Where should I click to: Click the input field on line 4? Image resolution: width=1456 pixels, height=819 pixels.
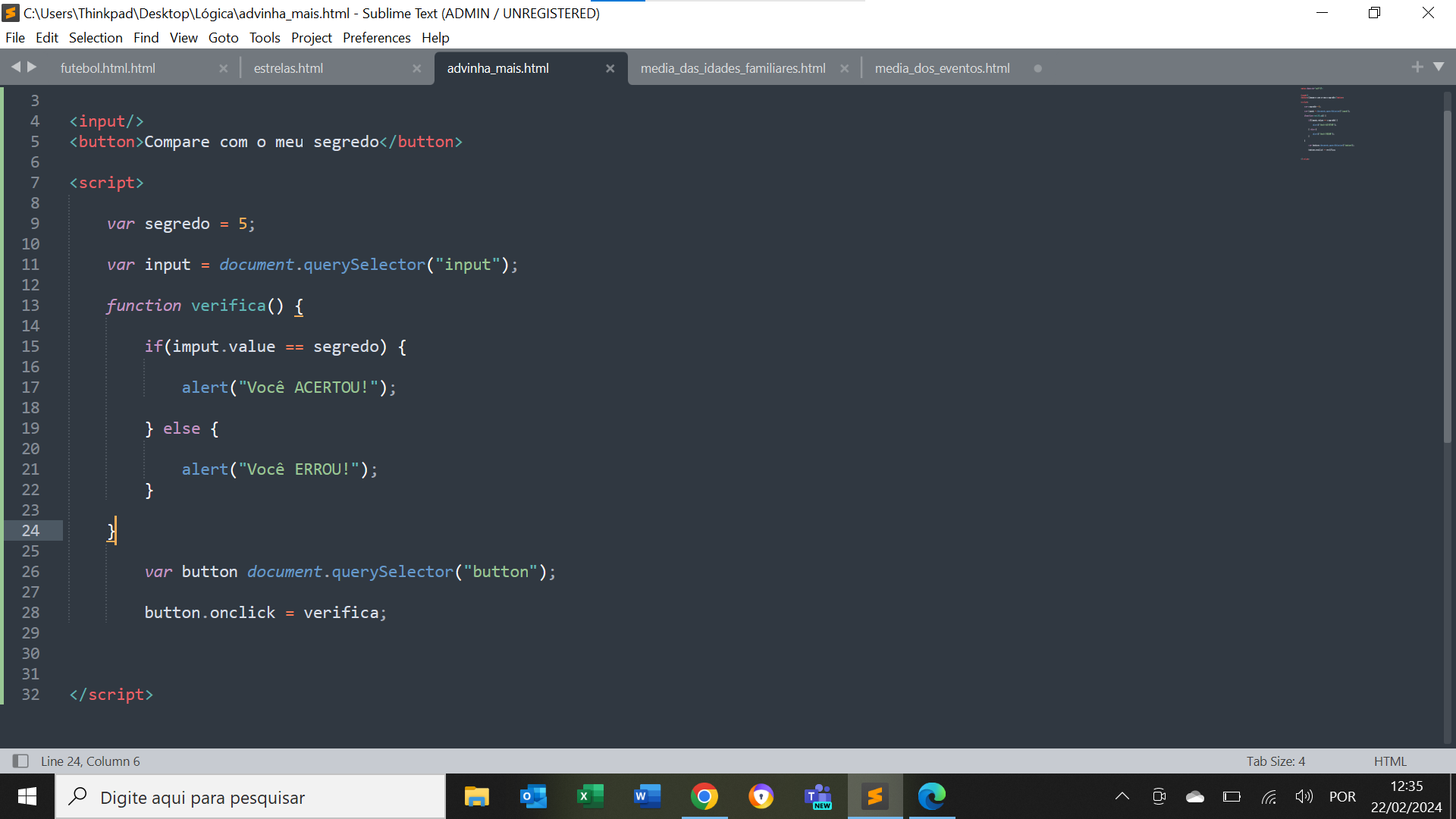click(107, 120)
